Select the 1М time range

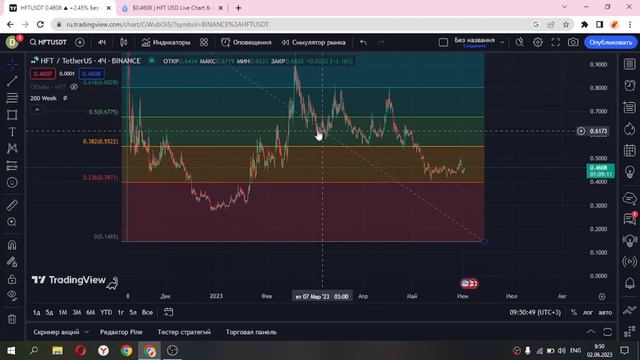click(63, 312)
